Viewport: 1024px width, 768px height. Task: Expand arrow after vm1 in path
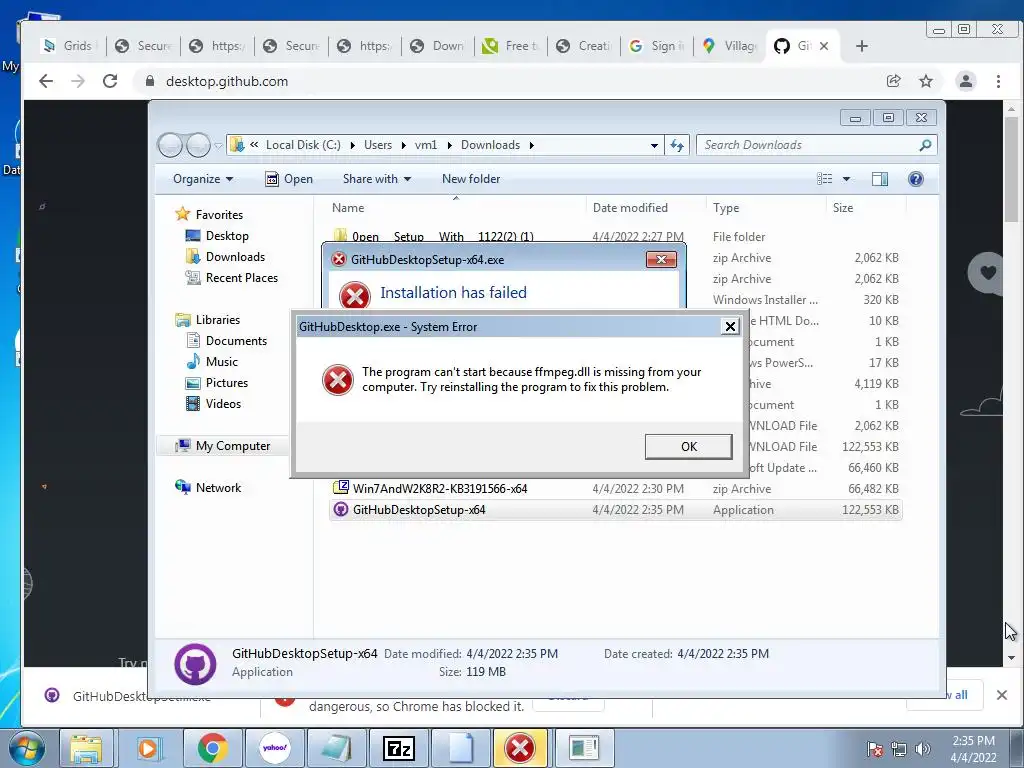449,145
